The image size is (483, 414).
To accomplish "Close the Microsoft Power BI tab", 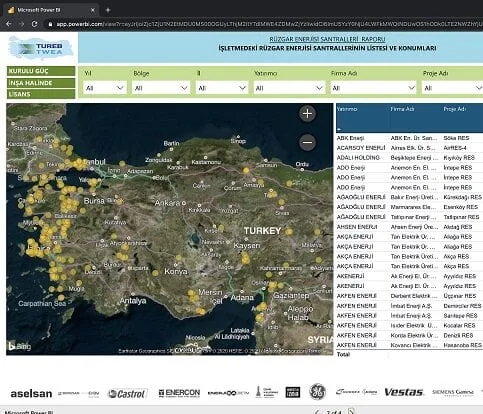I will coord(93,10).
